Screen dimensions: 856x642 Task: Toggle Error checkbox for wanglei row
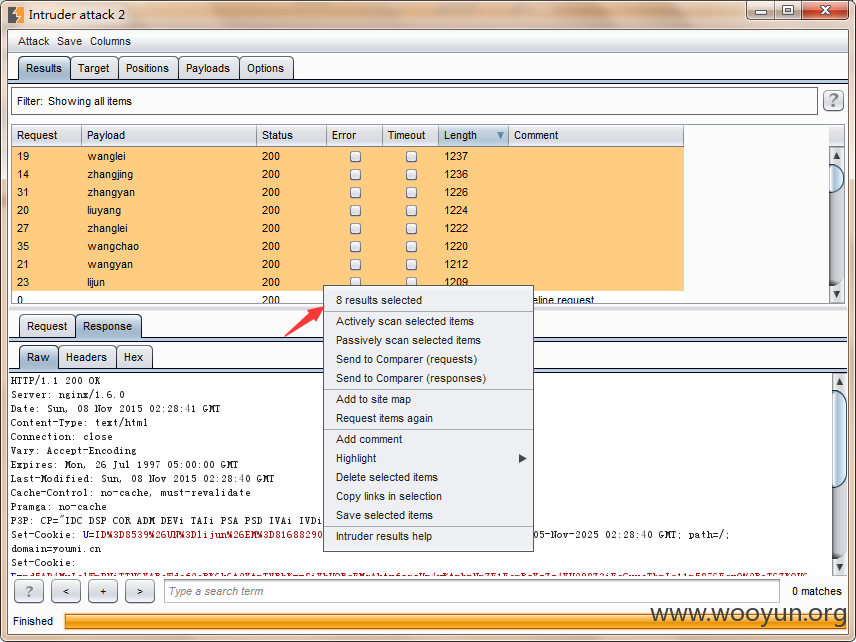pos(355,157)
